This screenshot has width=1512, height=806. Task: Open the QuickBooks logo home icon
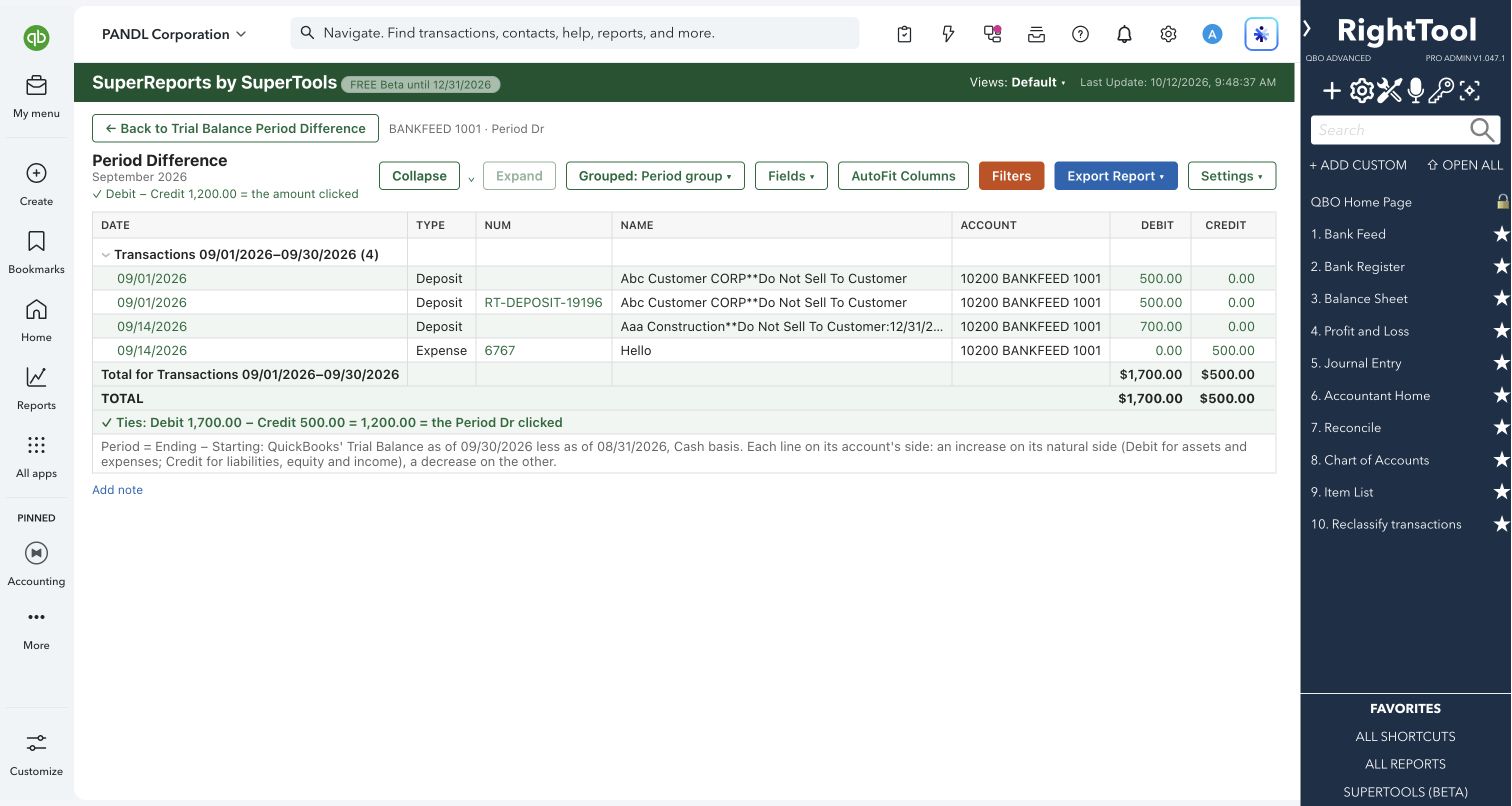point(37,38)
